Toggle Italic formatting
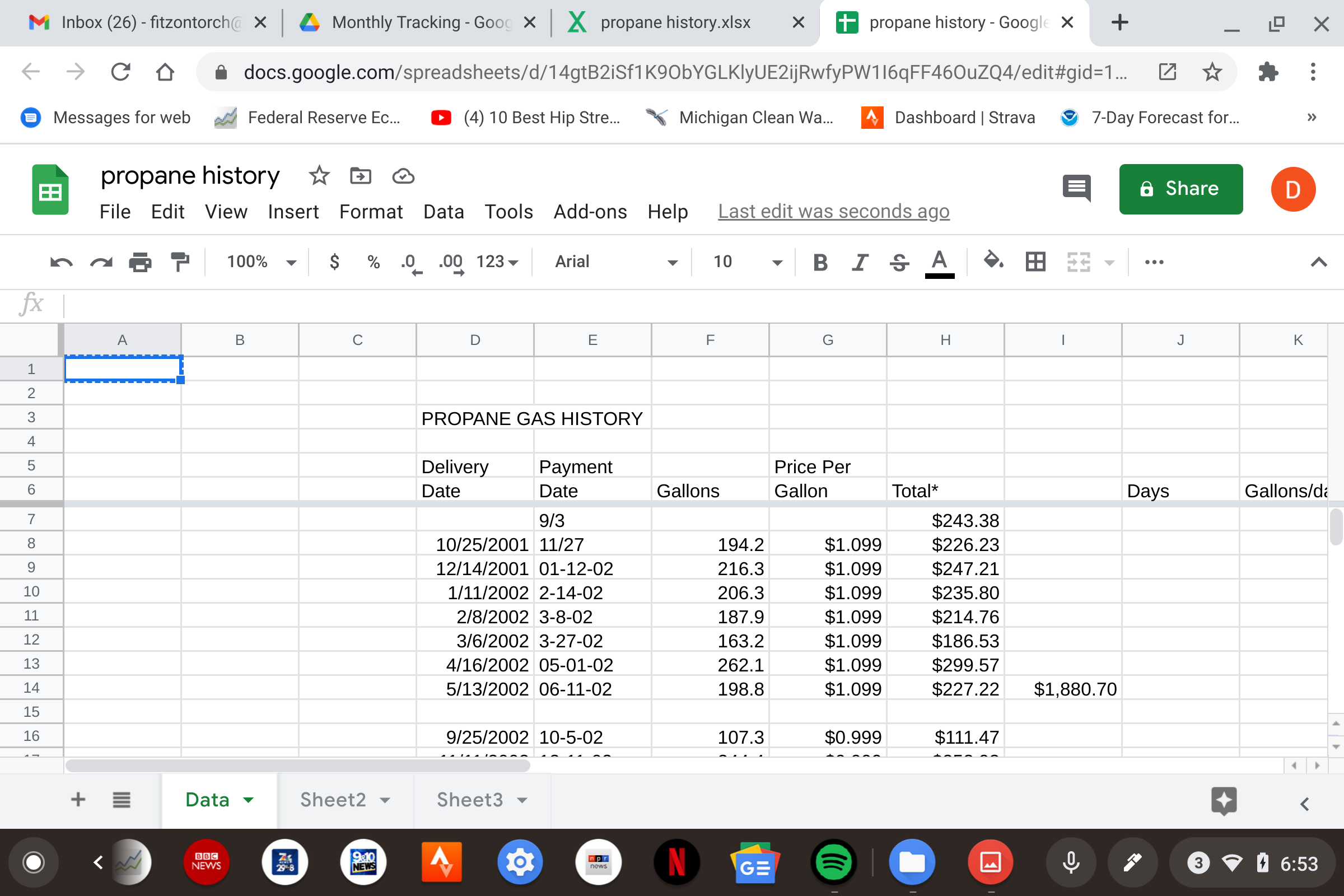The height and width of the screenshot is (896, 1344). tap(860, 262)
